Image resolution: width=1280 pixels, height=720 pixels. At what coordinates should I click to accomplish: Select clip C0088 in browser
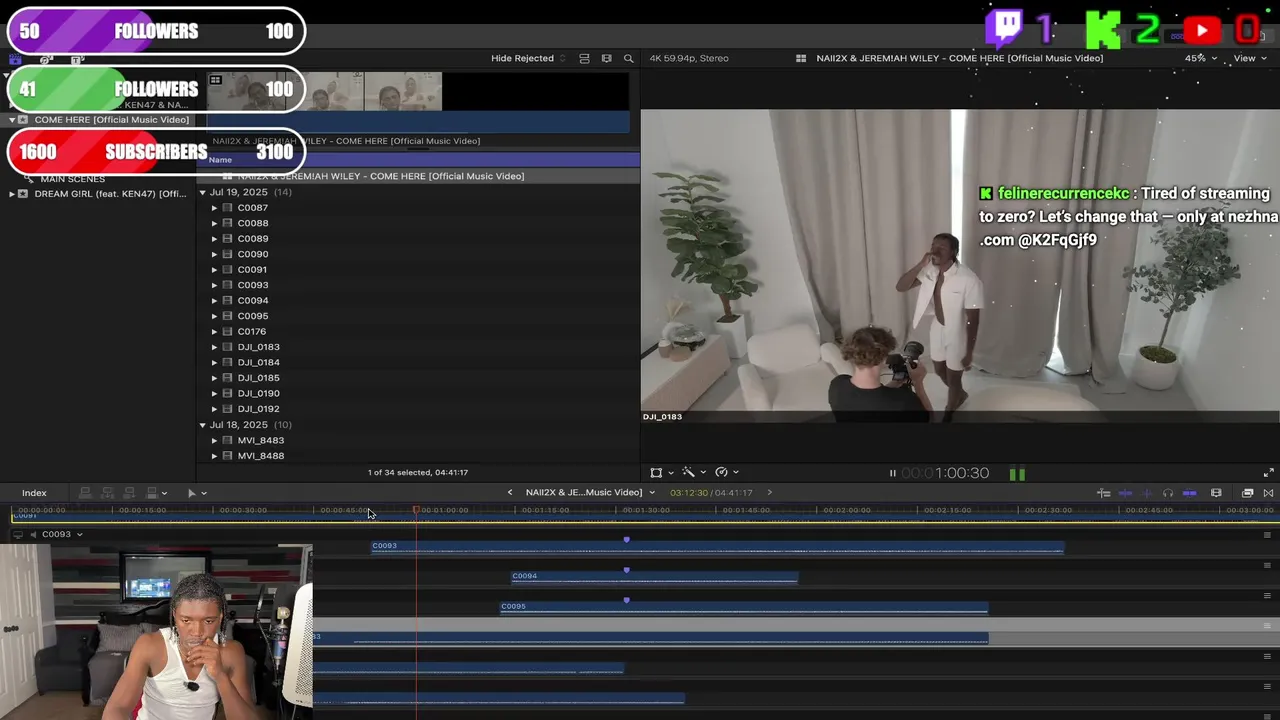tap(253, 223)
